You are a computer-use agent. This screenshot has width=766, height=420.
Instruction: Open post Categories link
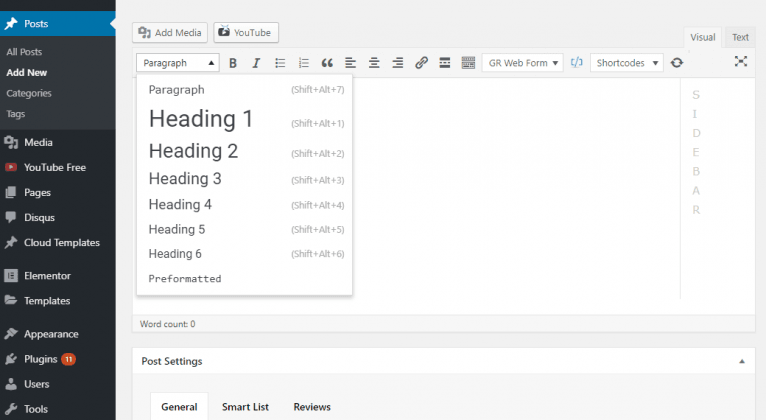pos(29,93)
